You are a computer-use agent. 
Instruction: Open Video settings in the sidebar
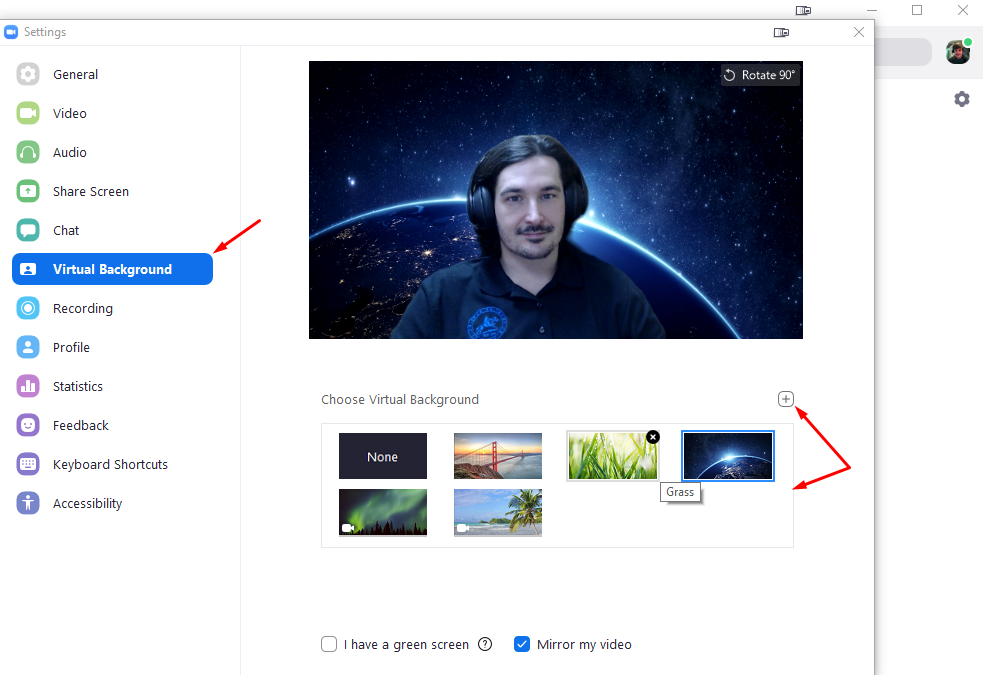pyautogui.click(x=69, y=113)
